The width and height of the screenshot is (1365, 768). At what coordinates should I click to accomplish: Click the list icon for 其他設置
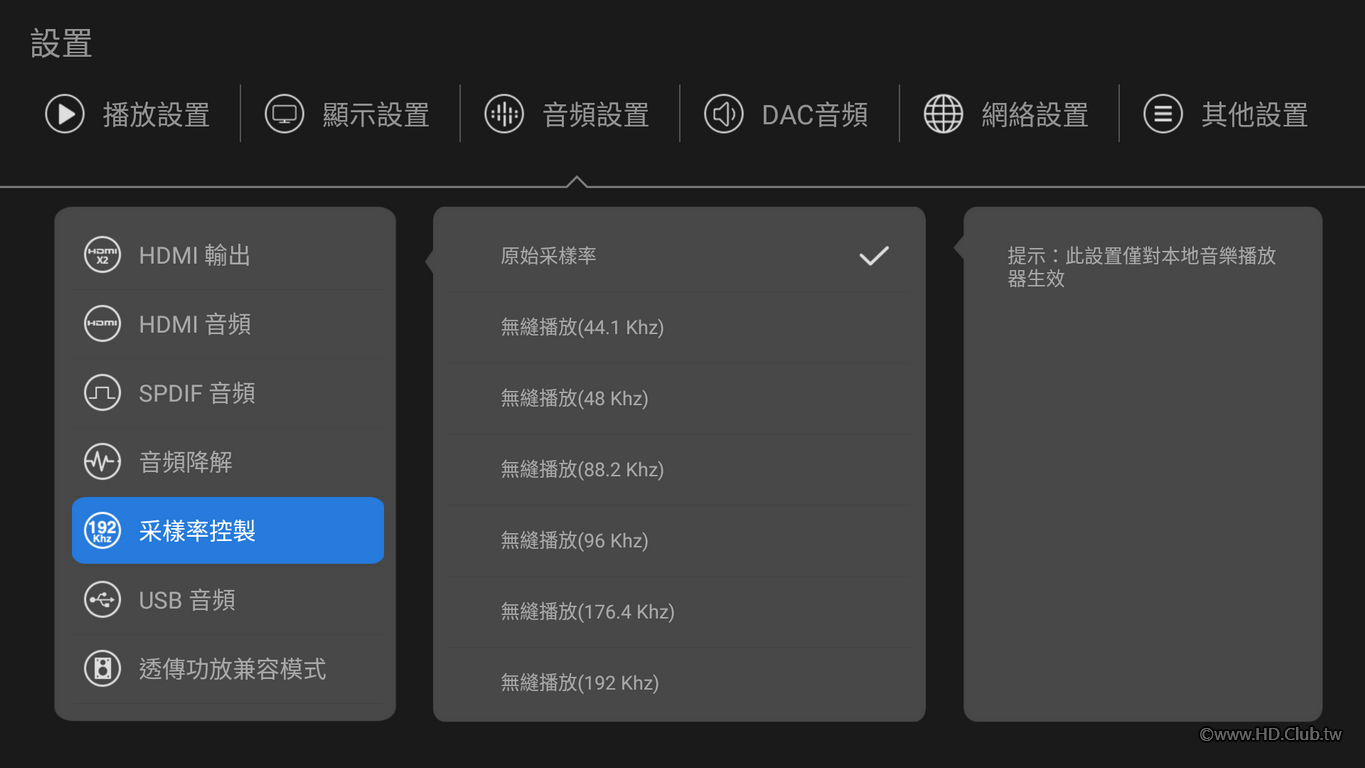1163,114
